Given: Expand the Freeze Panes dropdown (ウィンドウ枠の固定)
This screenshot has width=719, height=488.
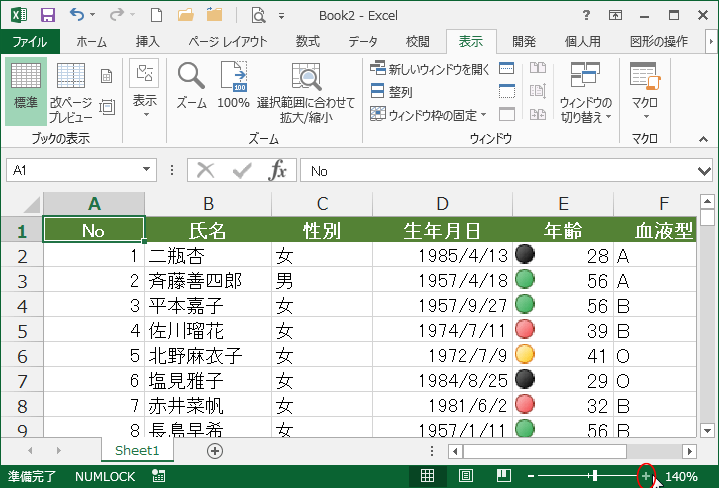Looking at the screenshot, I should point(428,115).
